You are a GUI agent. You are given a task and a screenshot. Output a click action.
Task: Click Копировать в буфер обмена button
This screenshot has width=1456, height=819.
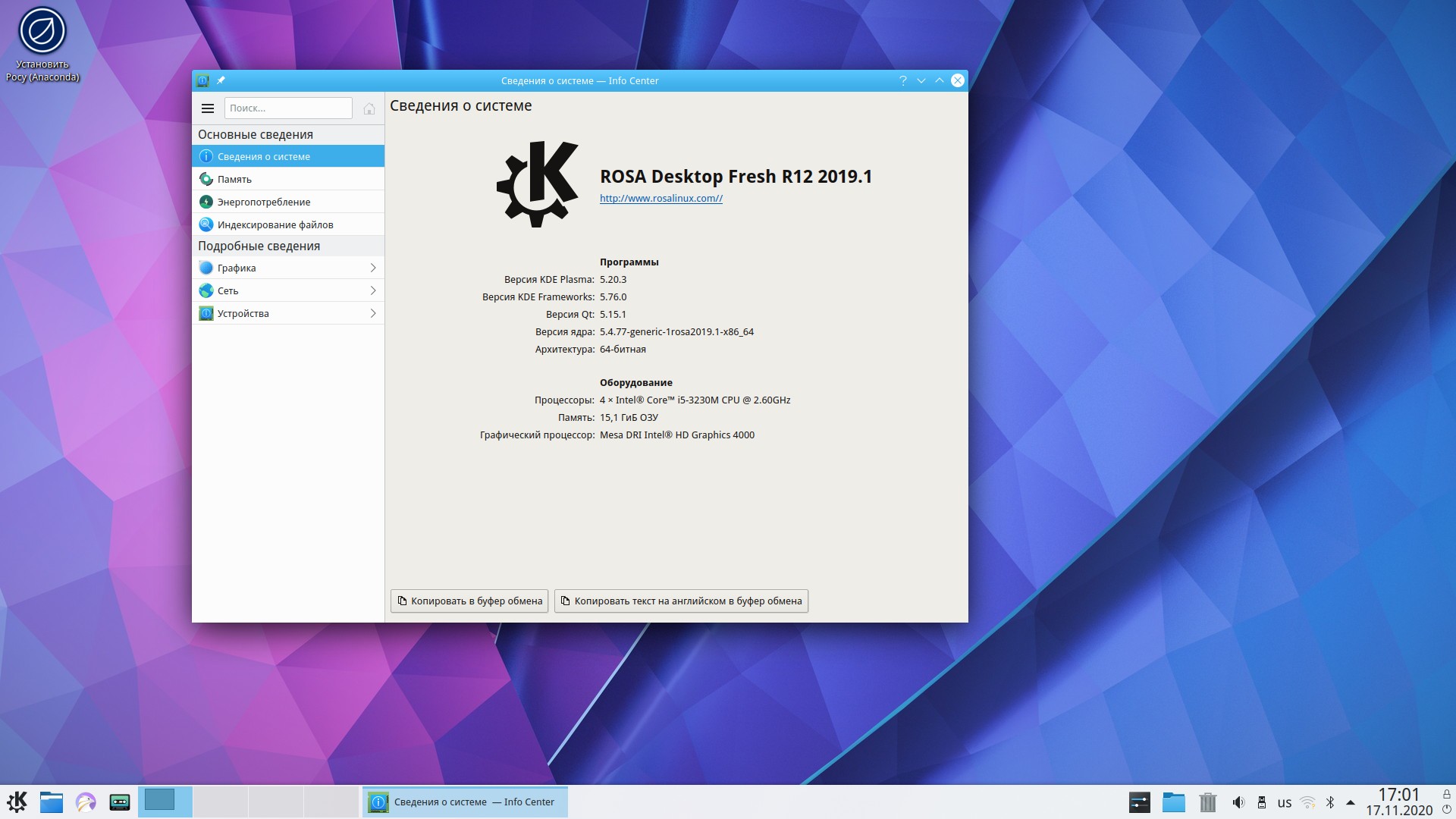469,601
